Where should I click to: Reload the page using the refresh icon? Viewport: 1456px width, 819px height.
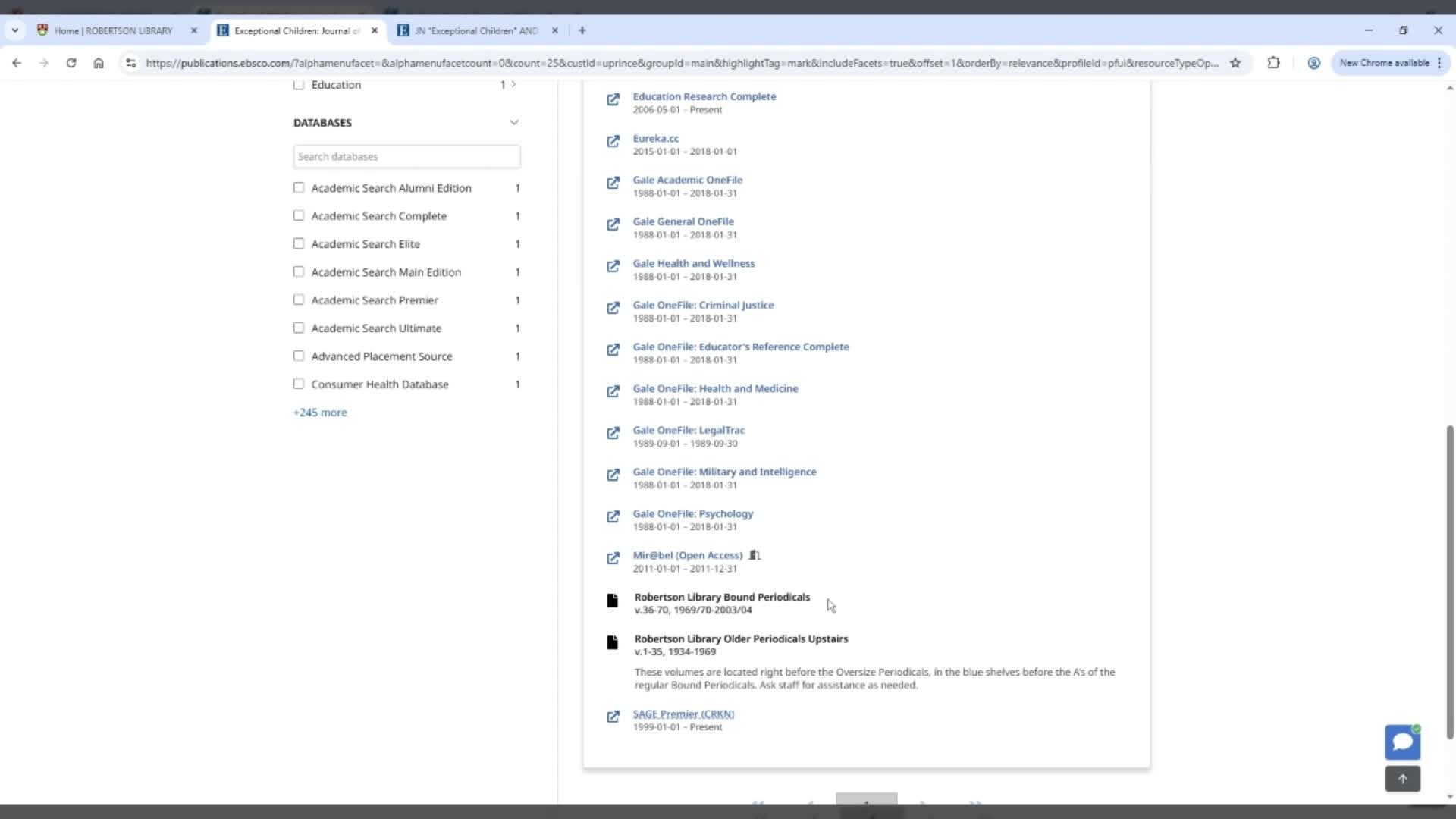(x=71, y=63)
